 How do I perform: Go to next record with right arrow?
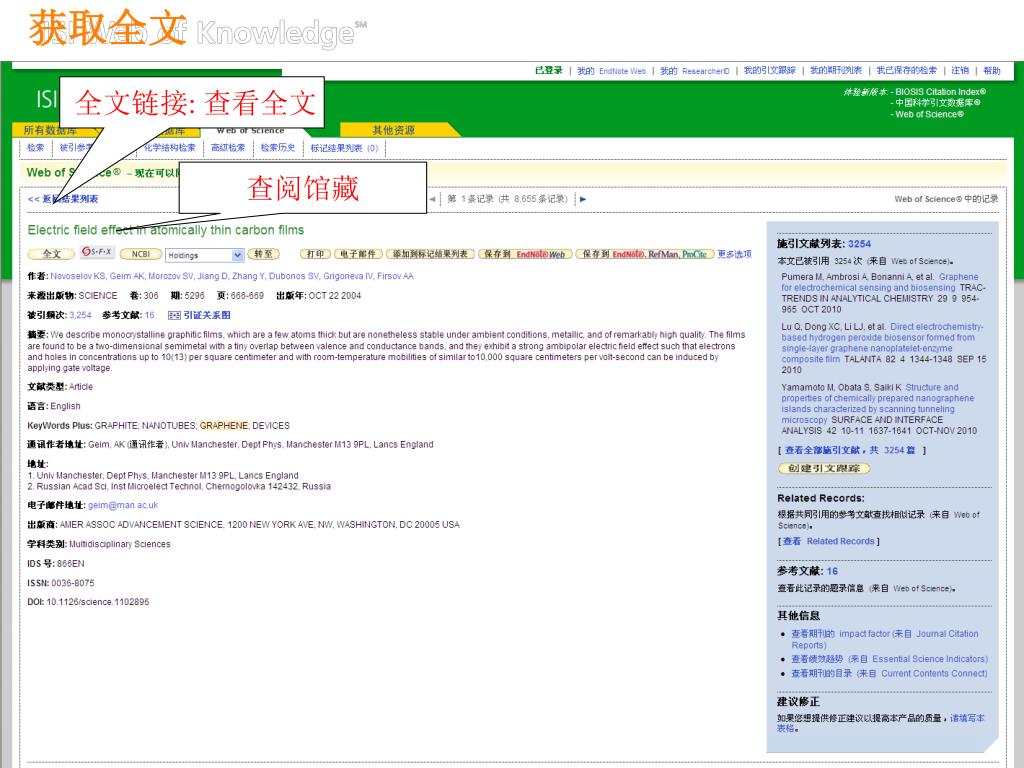coord(583,199)
